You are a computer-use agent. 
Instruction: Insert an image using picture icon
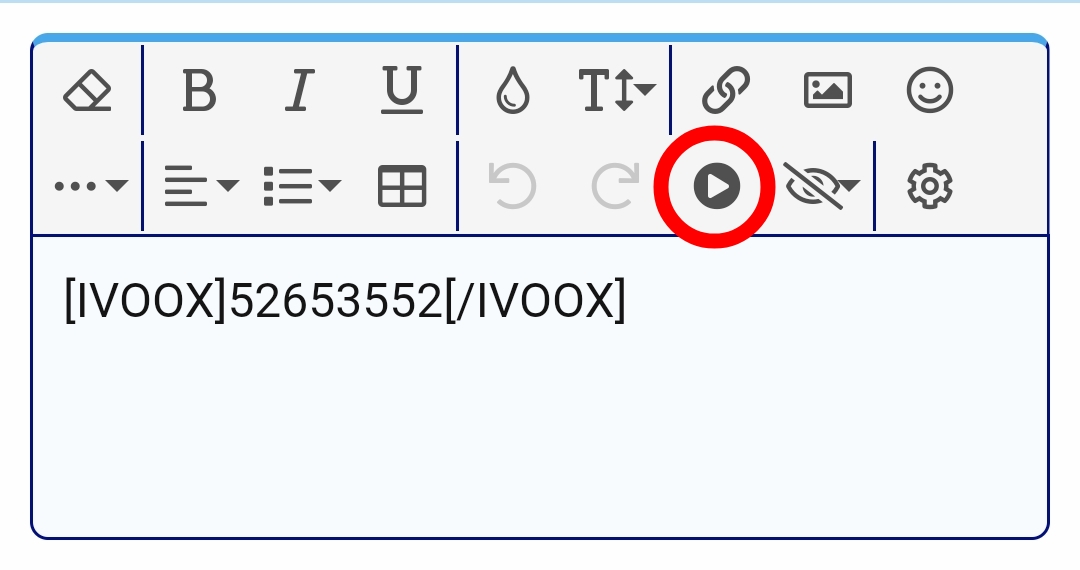click(x=828, y=90)
